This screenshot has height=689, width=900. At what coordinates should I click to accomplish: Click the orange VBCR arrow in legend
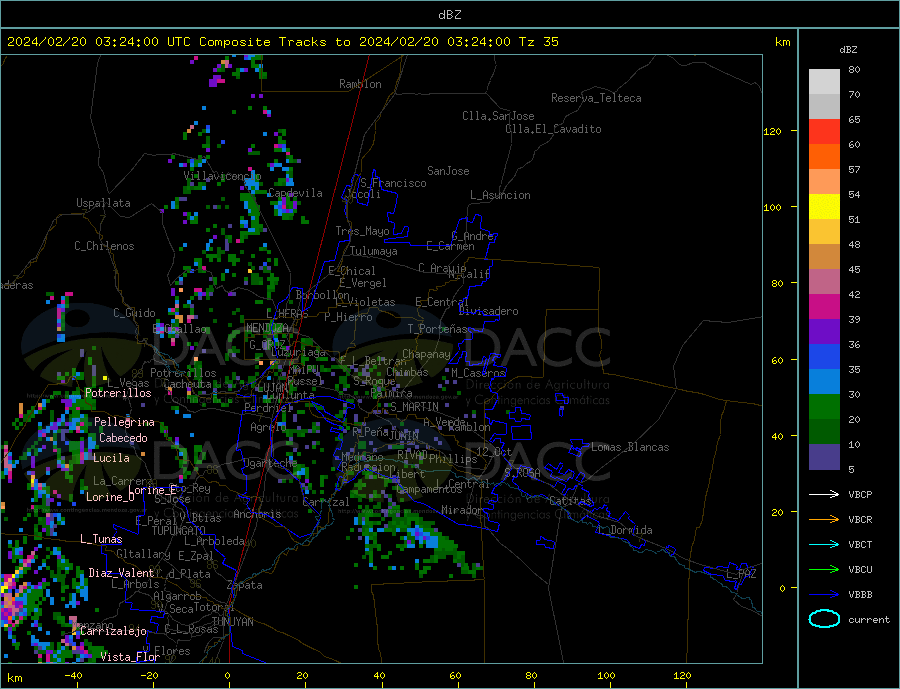click(x=824, y=520)
